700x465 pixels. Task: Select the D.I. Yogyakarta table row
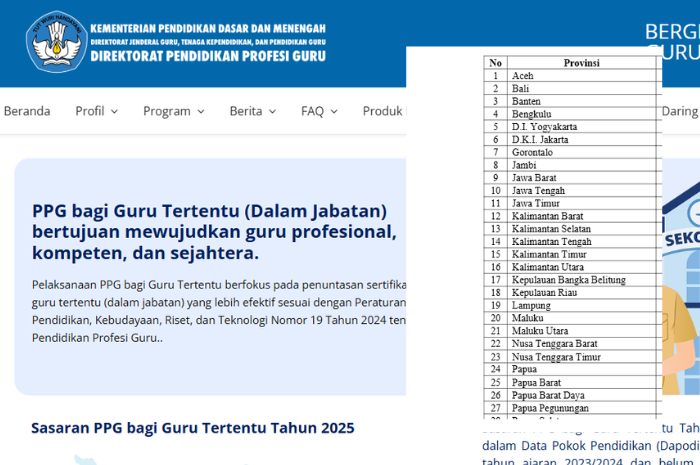click(570, 127)
